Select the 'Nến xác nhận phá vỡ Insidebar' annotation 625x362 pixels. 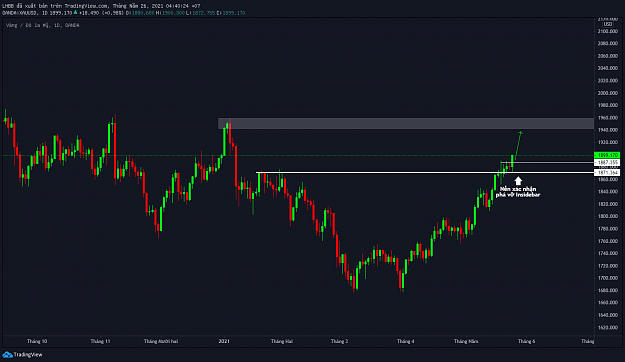(518, 192)
